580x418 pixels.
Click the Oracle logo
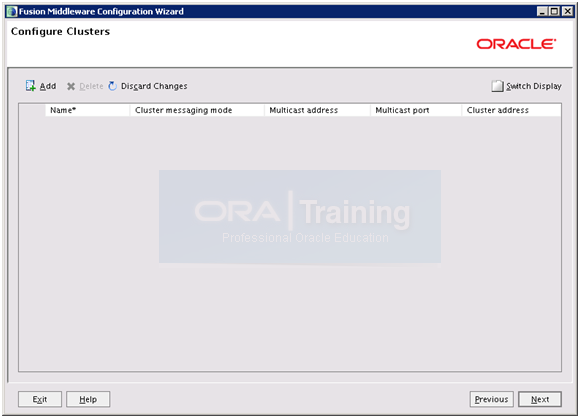pyautogui.click(x=516, y=44)
